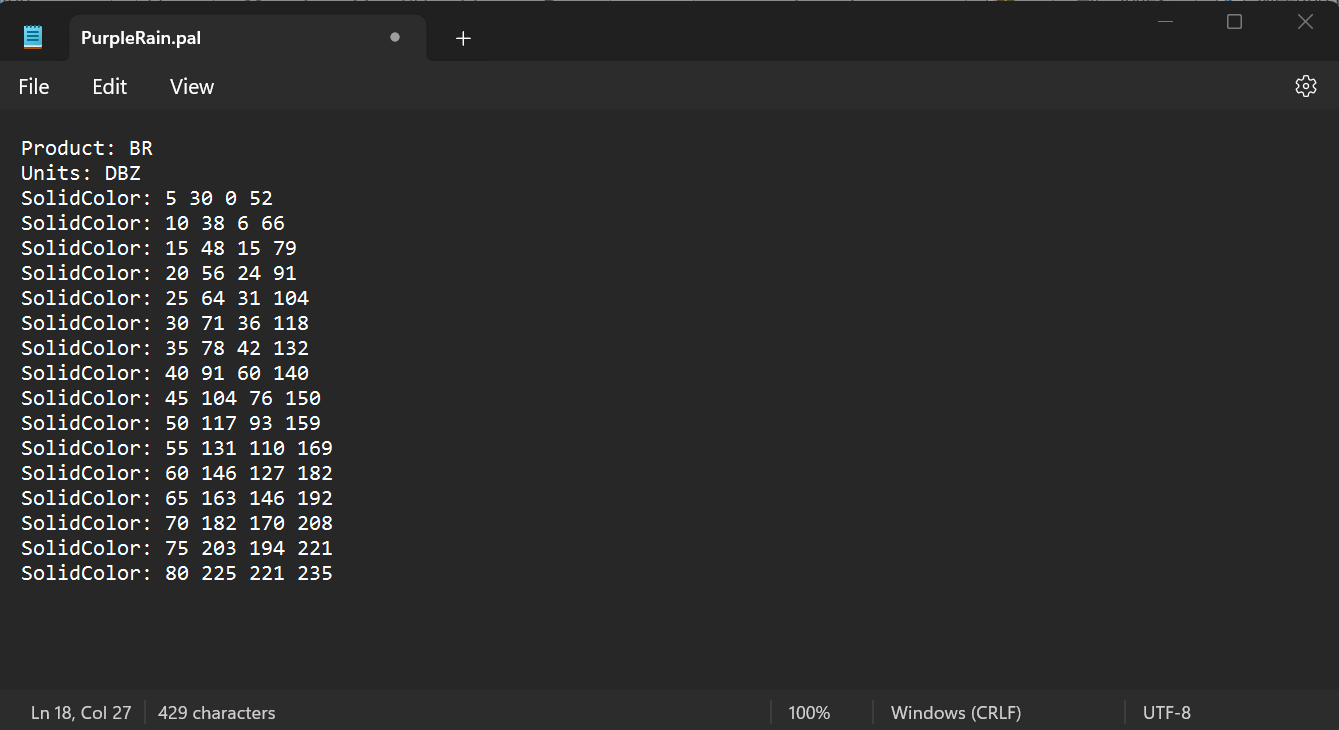Click the 'SolidColor: 80 225 221 235' line
This screenshot has width=1339, height=730.
(177, 573)
